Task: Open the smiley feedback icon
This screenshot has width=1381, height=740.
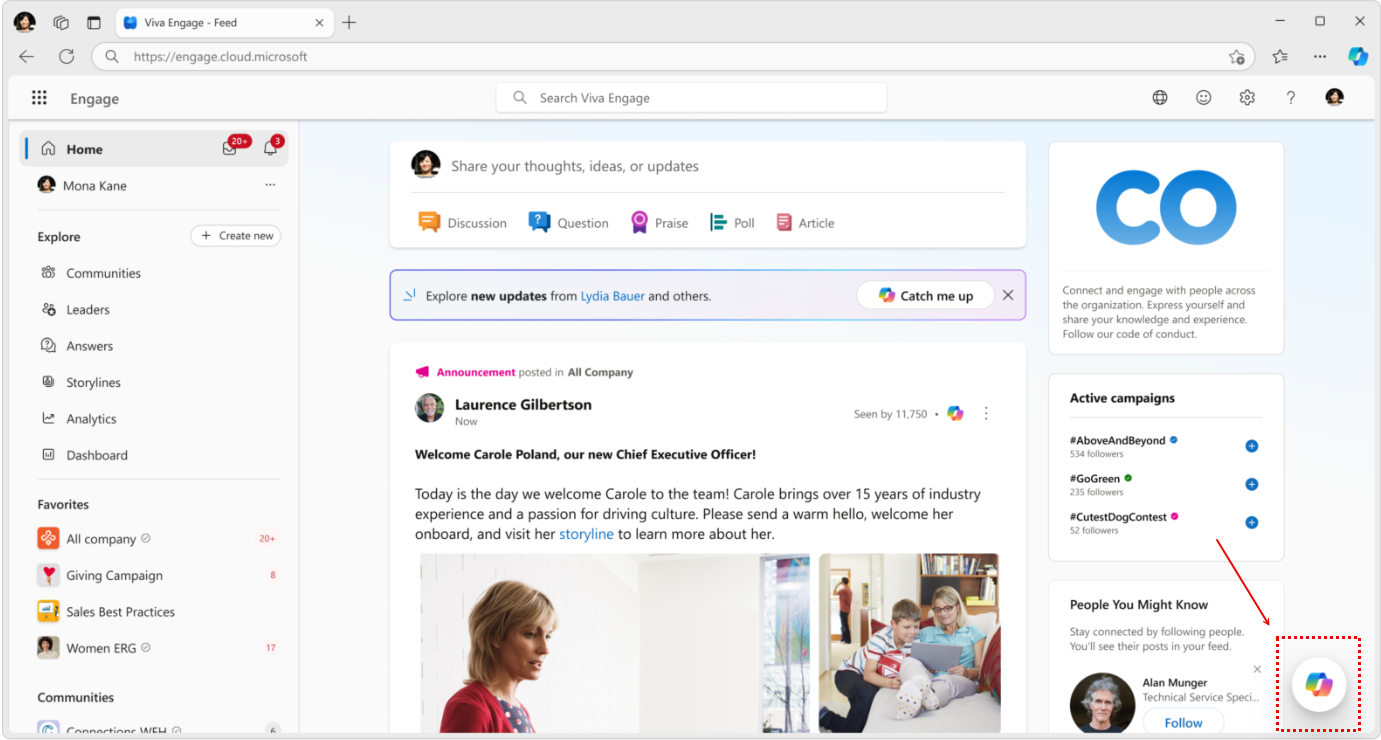Action: pyautogui.click(x=1204, y=98)
